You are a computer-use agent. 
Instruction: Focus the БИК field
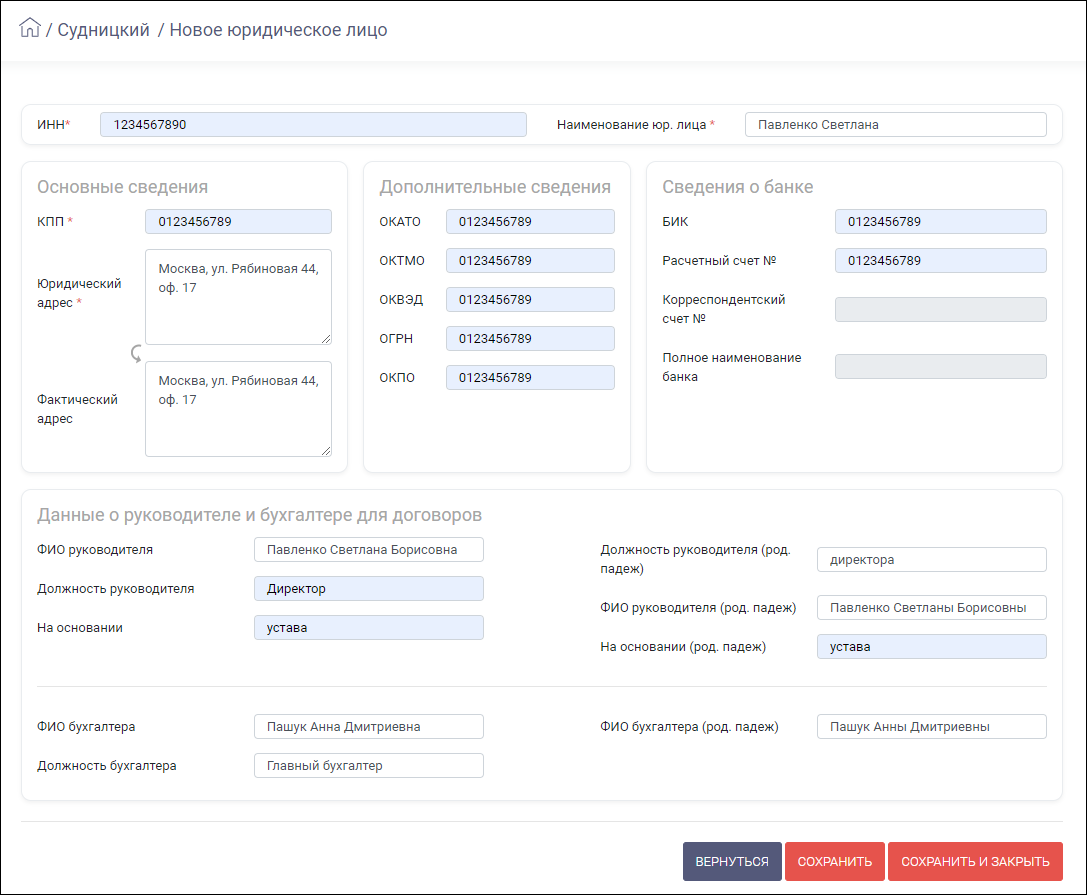[941, 222]
